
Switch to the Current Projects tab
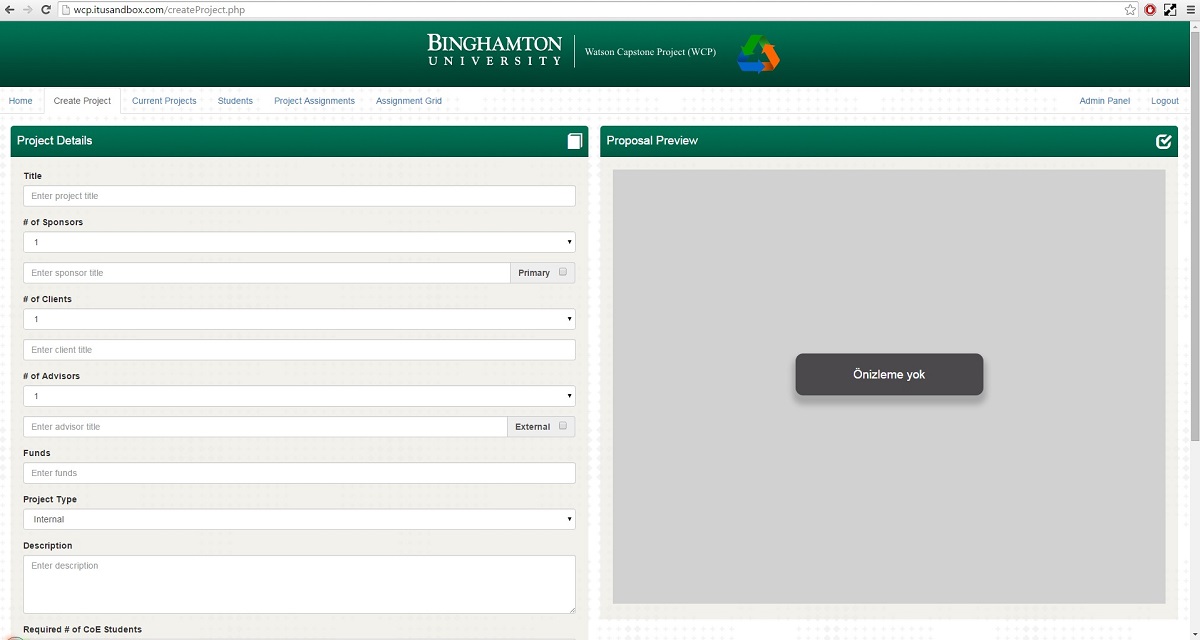tap(164, 101)
